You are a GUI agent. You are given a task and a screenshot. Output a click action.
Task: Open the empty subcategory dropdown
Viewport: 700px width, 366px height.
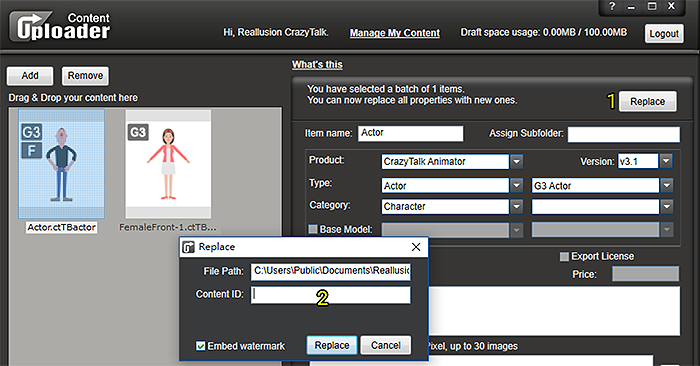pyautogui.click(x=667, y=206)
